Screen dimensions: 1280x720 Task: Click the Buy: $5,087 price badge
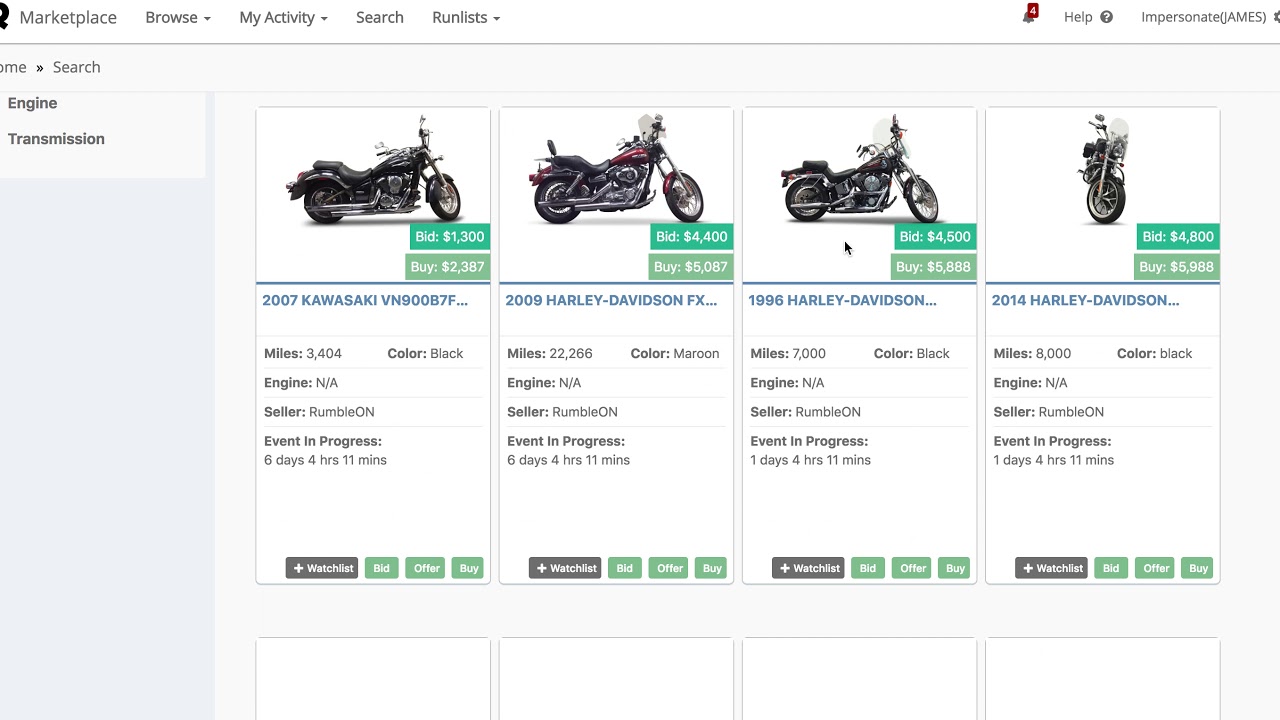691,267
